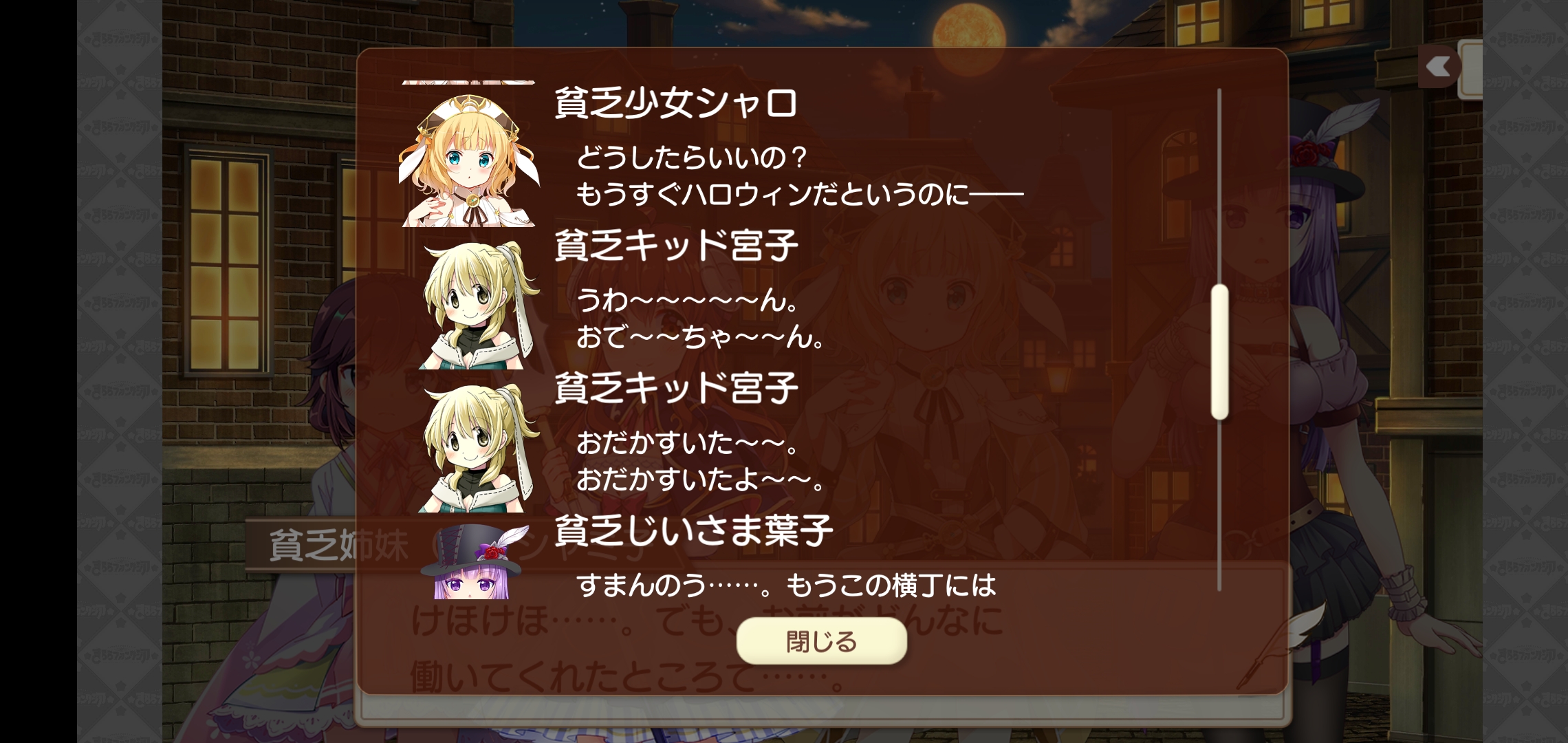1568x743 pixels.
Task: Click scrollbar track below the thumb
Action: (x=1219, y=506)
